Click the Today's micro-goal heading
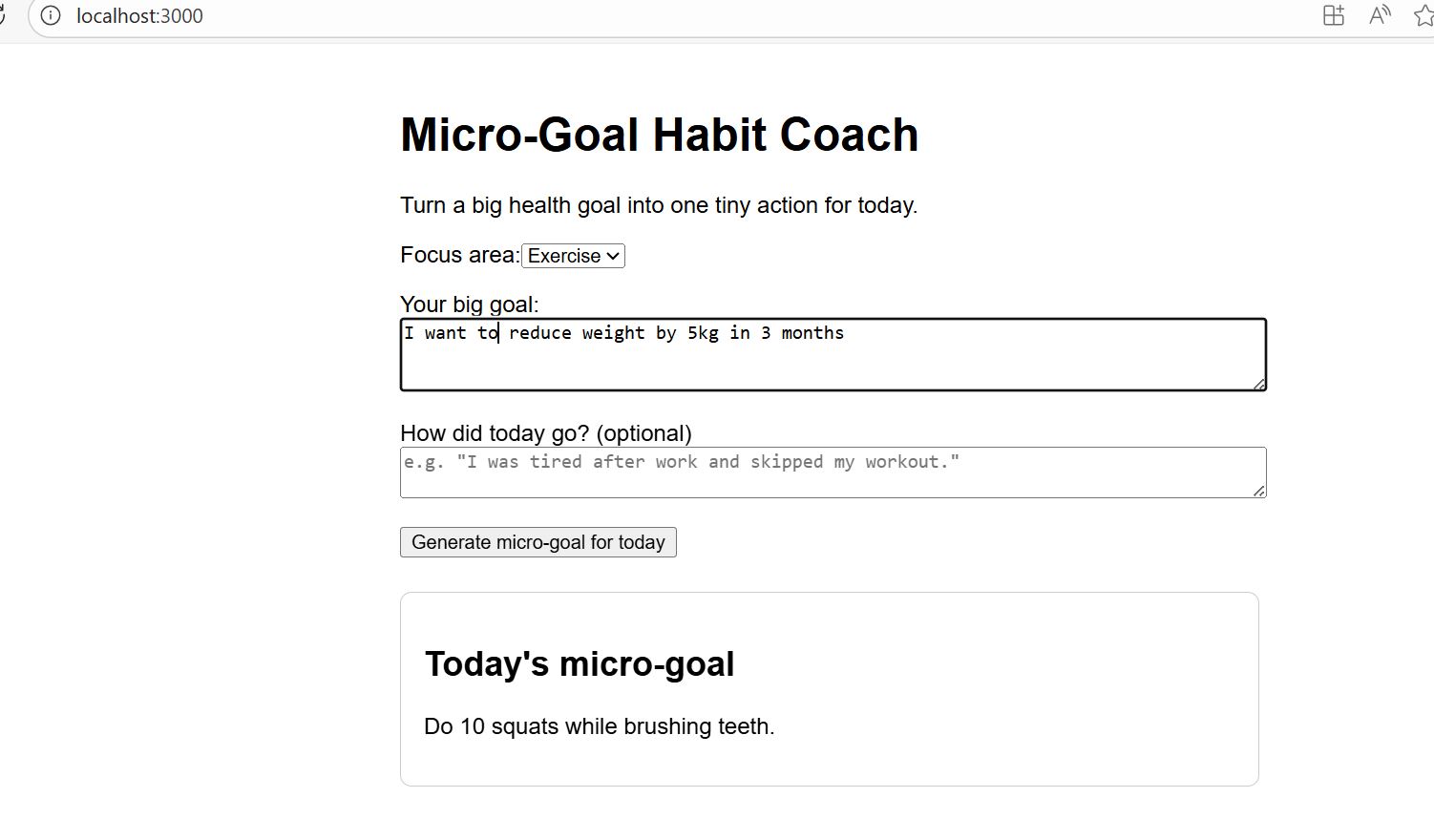 click(x=580, y=663)
